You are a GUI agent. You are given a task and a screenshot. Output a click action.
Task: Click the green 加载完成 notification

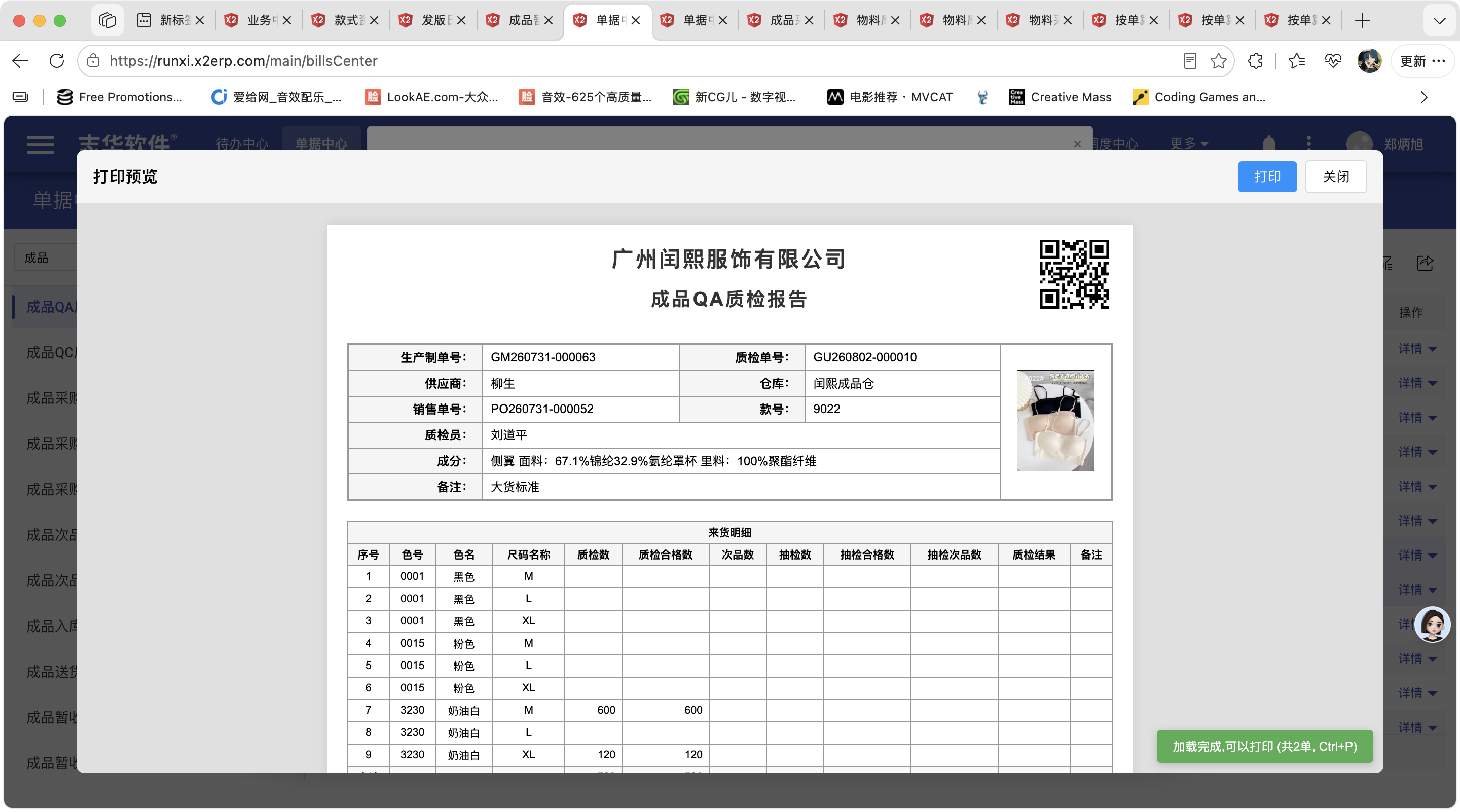(x=1264, y=746)
